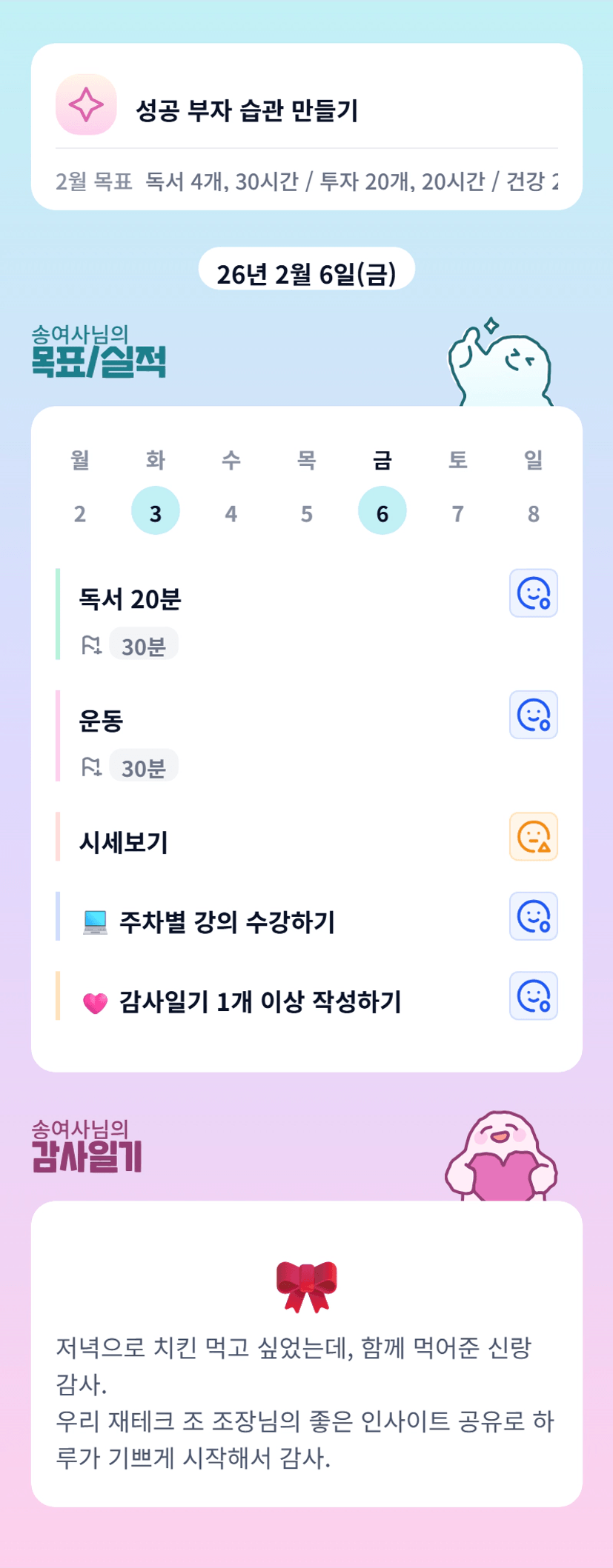Click the 30분 badge under 독서 20분
This screenshot has height=1568, width=613.
tap(144, 645)
